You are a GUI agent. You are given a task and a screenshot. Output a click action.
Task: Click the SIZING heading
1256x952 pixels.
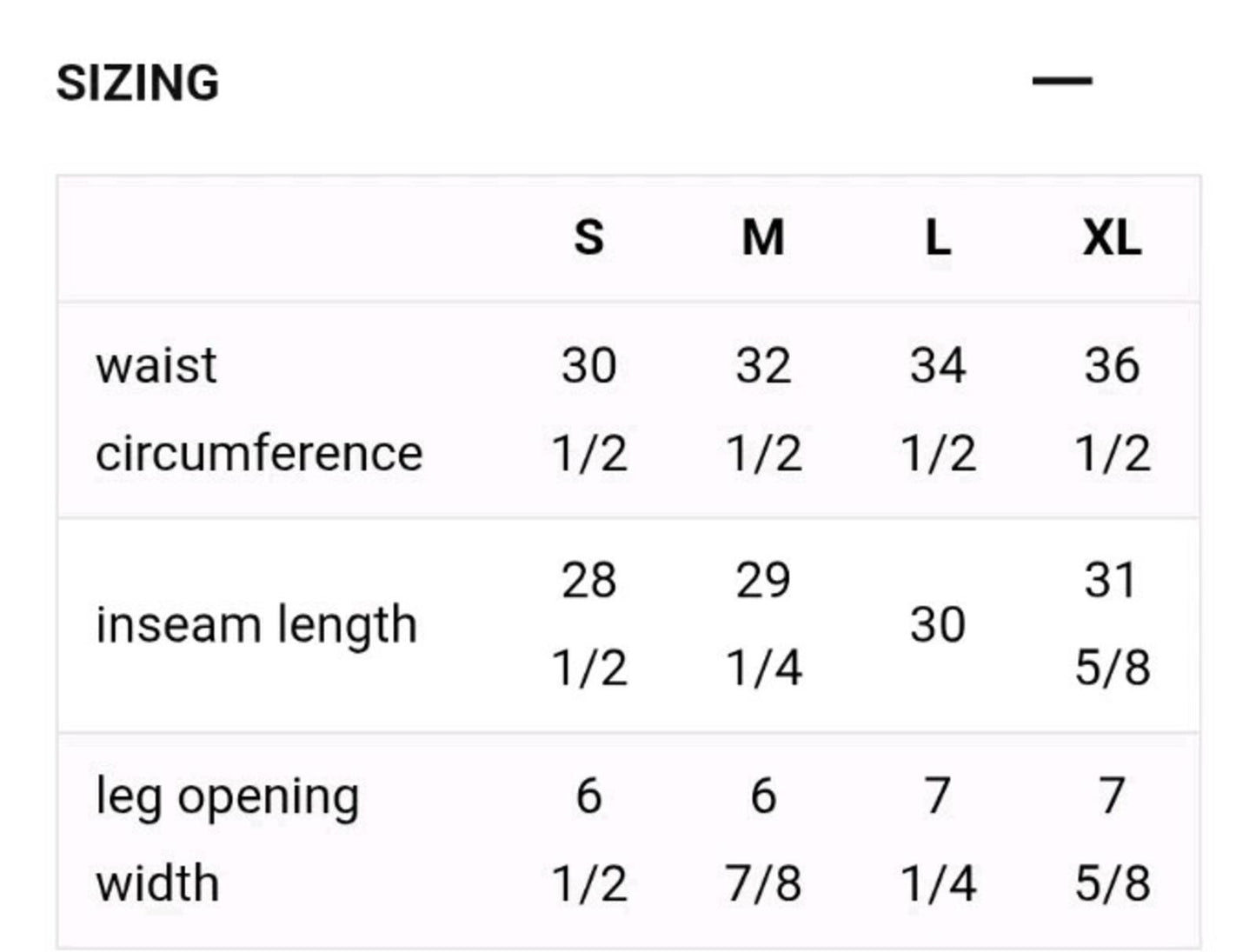coord(137,83)
